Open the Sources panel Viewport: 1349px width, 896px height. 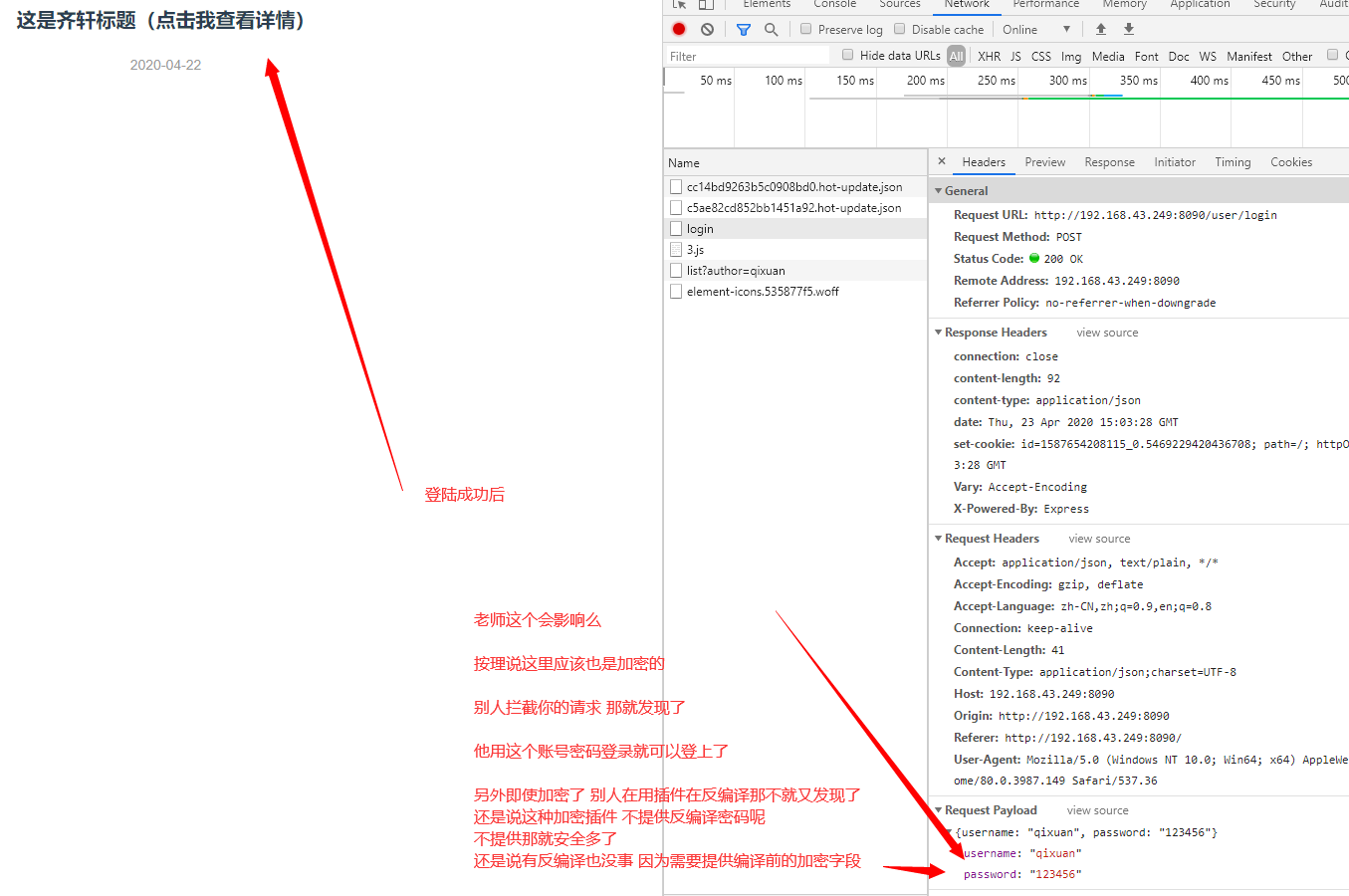(899, 4)
